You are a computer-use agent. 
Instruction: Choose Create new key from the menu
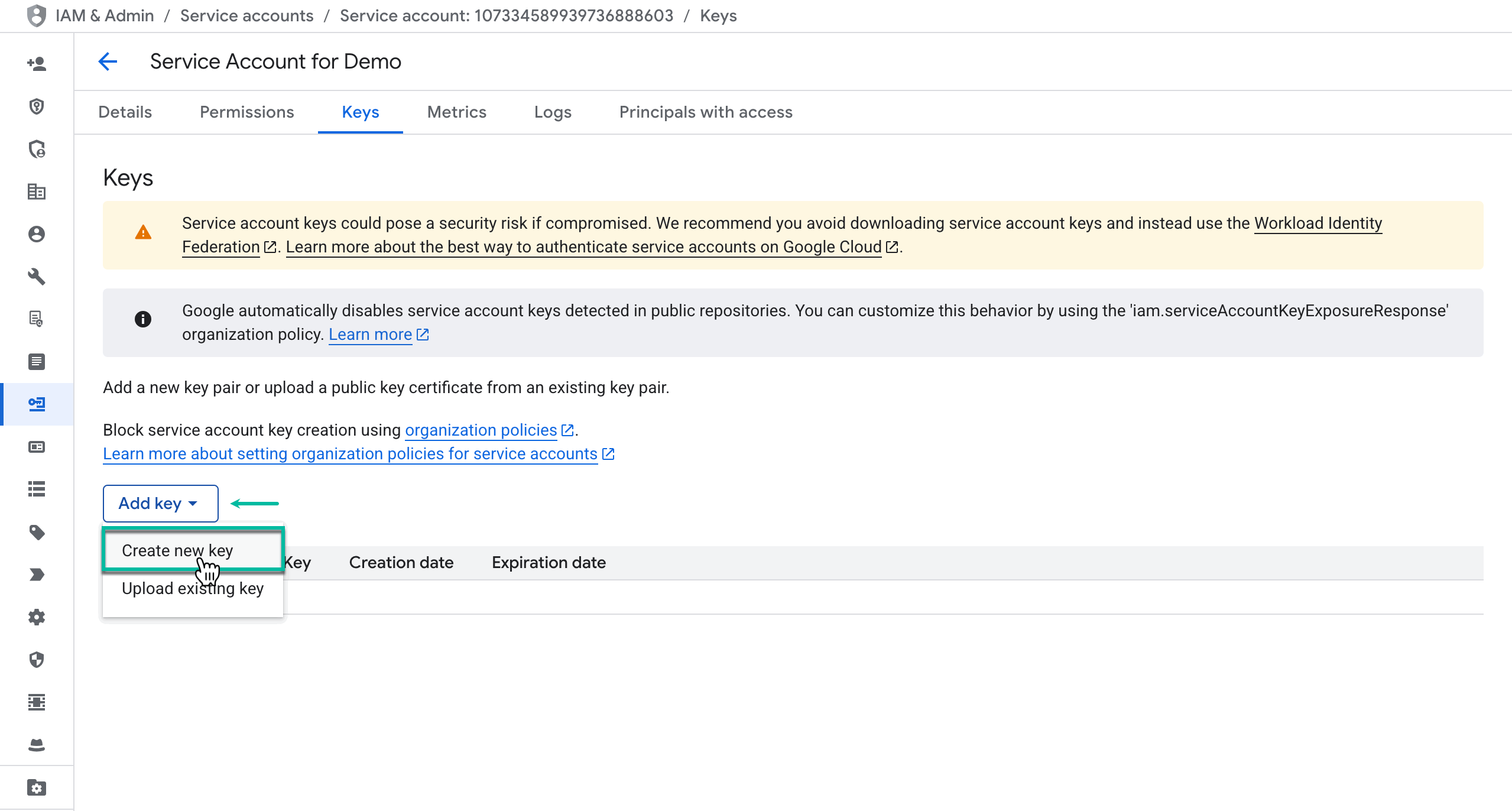(177, 550)
